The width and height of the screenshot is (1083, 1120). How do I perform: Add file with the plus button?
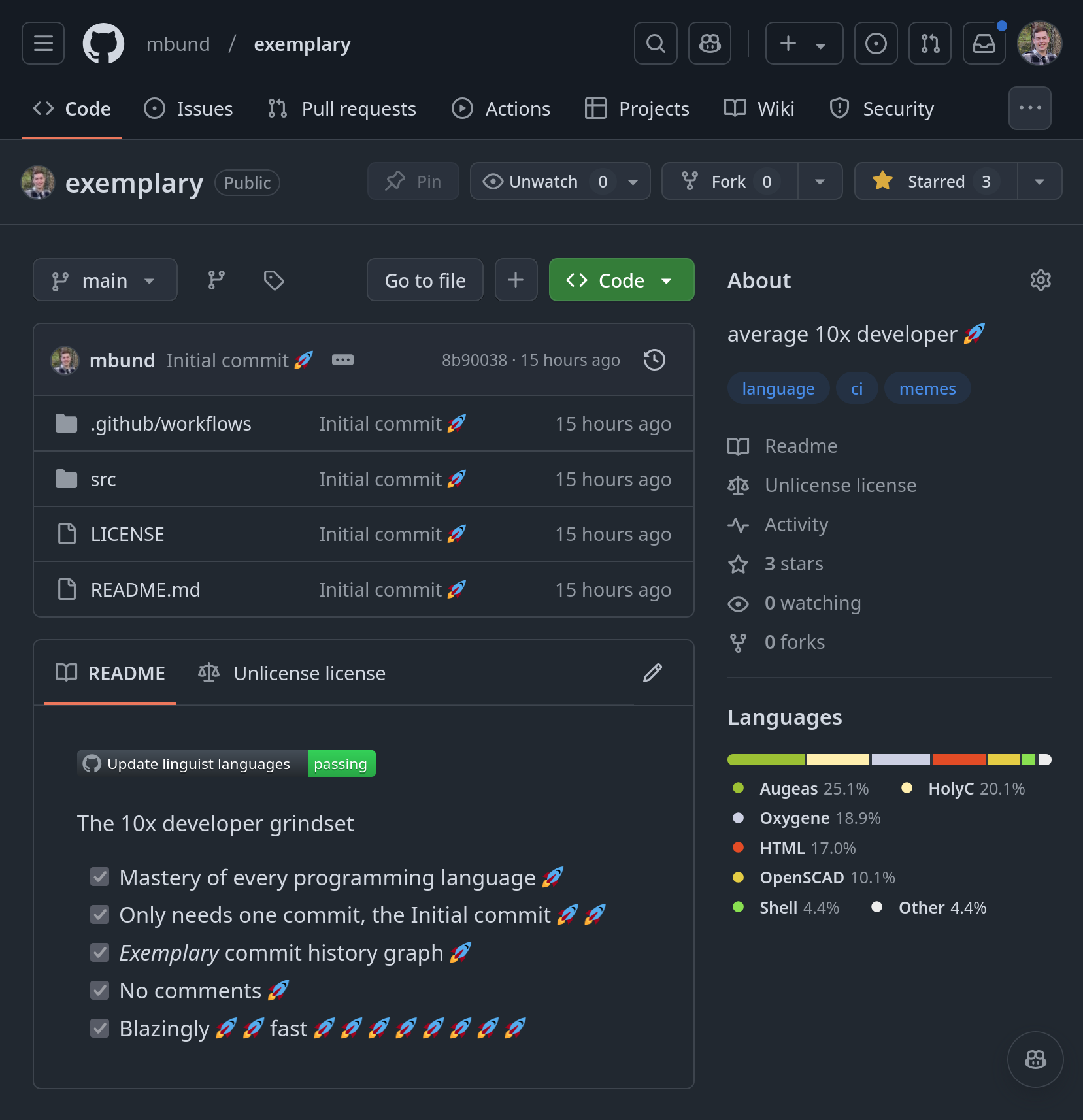click(x=516, y=280)
